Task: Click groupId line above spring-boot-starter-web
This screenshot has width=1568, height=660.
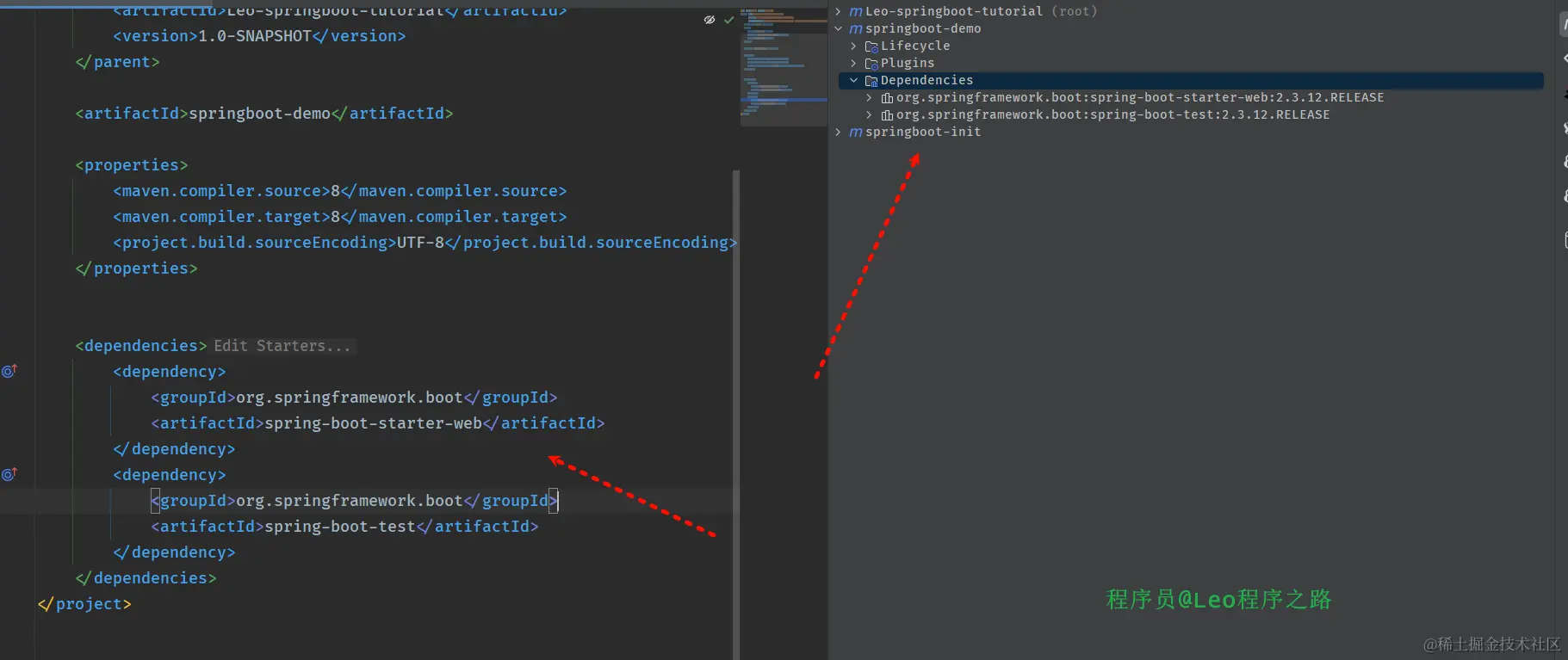Action: click(x=354, y=398)
